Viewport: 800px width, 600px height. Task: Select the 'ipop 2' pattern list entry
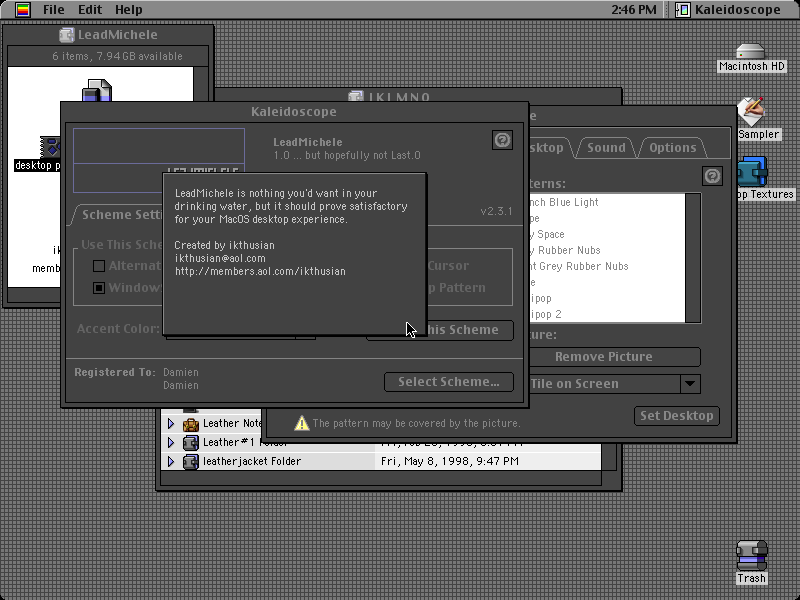coord(545,314)
